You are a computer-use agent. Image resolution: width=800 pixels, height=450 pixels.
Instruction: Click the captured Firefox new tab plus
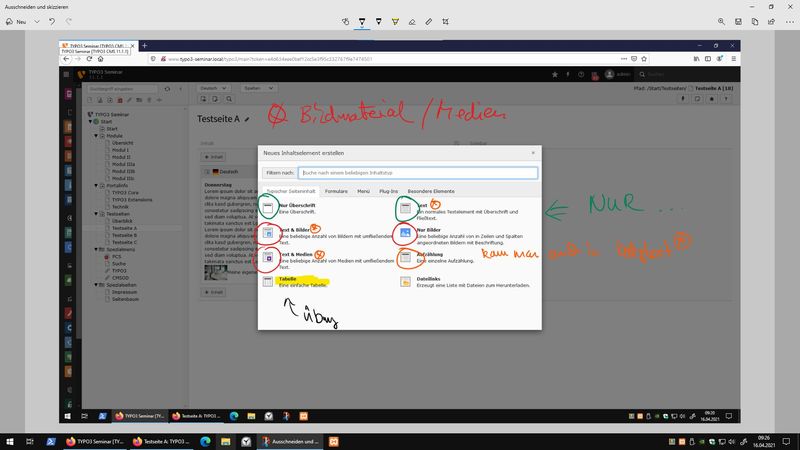[x=144, y=45]
